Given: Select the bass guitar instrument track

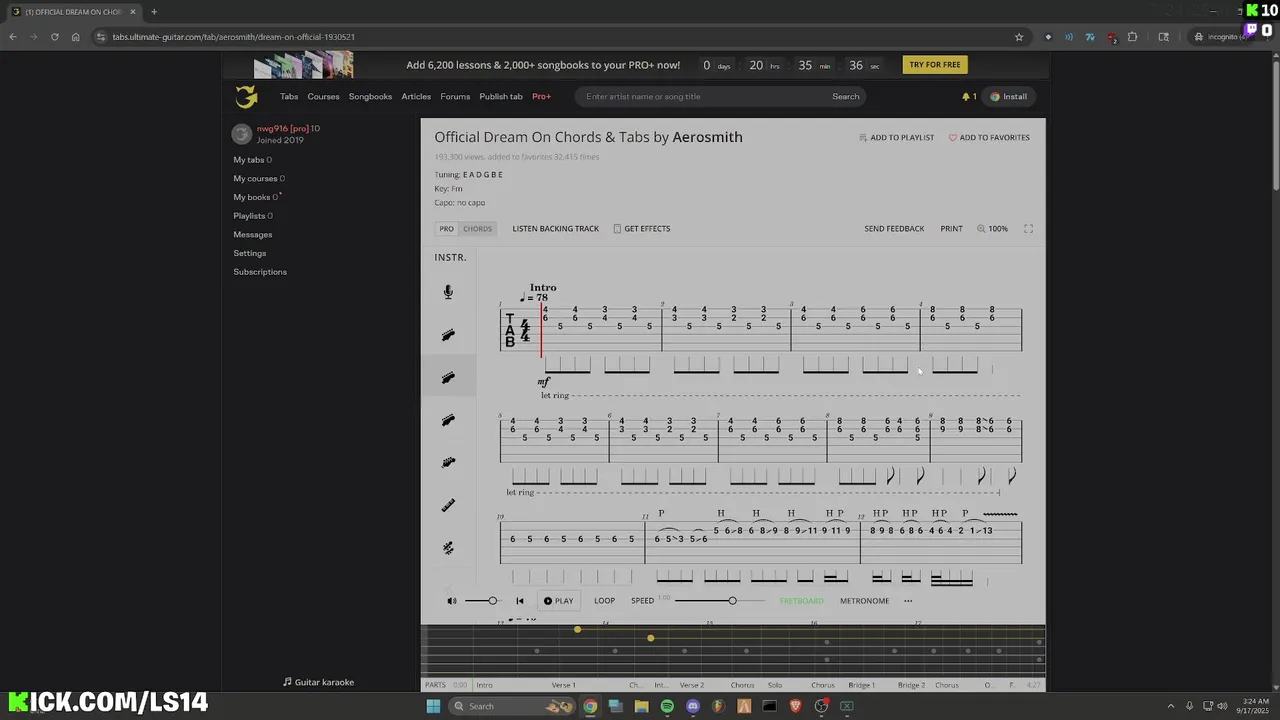Looking at the screenshot, I should tap(448, 463).
